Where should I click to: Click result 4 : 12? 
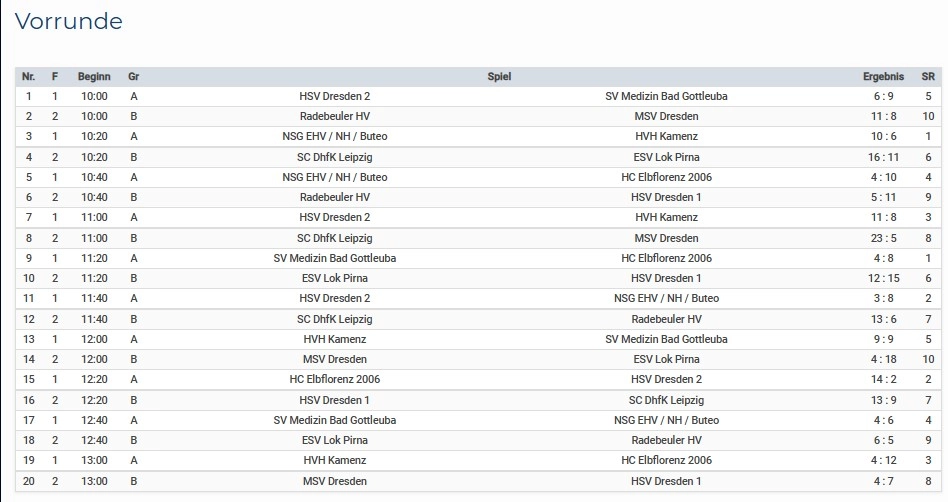tap(883, 460)
